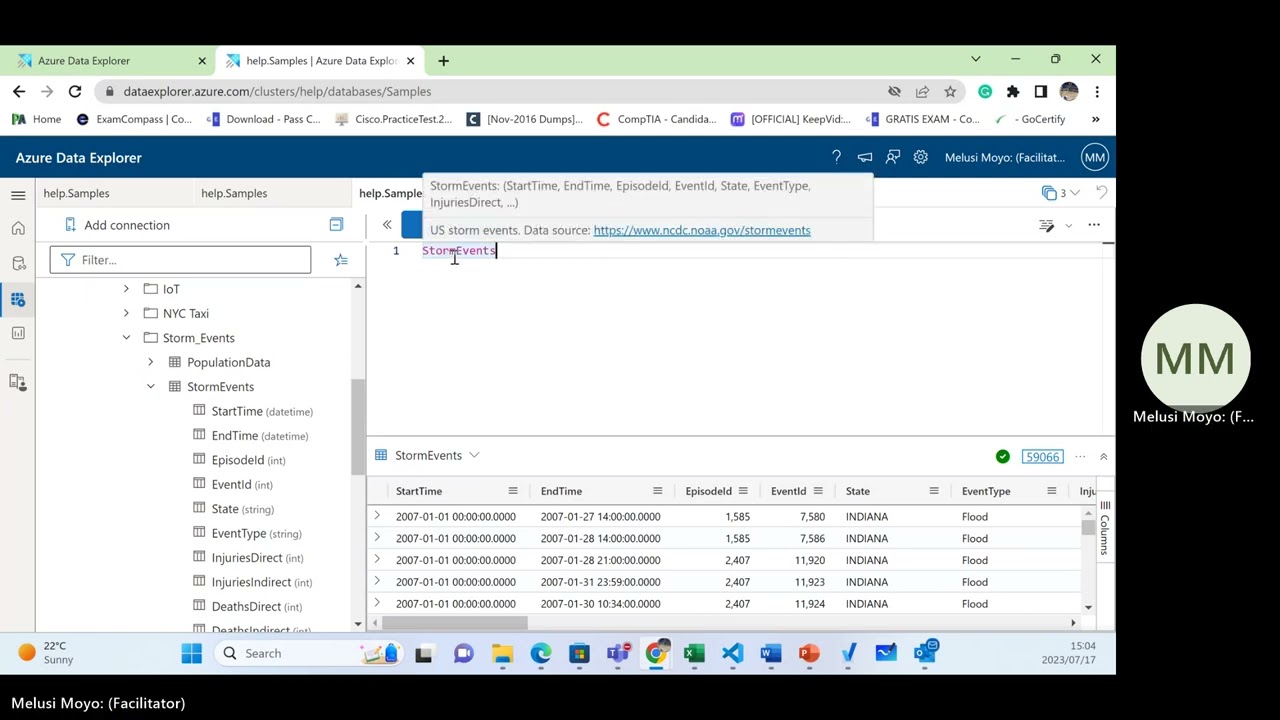Collapse all items in connection pane
This screenshot has width=1280, height=720.
point(336,225)
